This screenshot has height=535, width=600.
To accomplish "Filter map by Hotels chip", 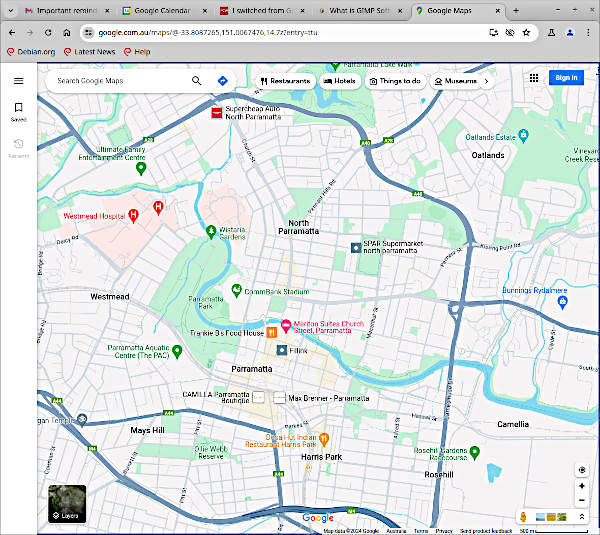I will [x=340, y=80].
